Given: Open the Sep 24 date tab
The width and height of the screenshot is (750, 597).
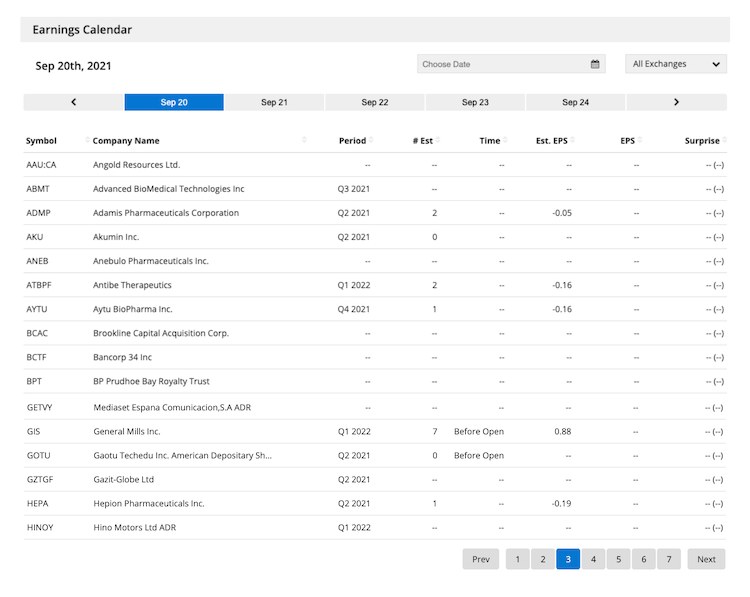Looking at the screenshot, I should 575,102.
